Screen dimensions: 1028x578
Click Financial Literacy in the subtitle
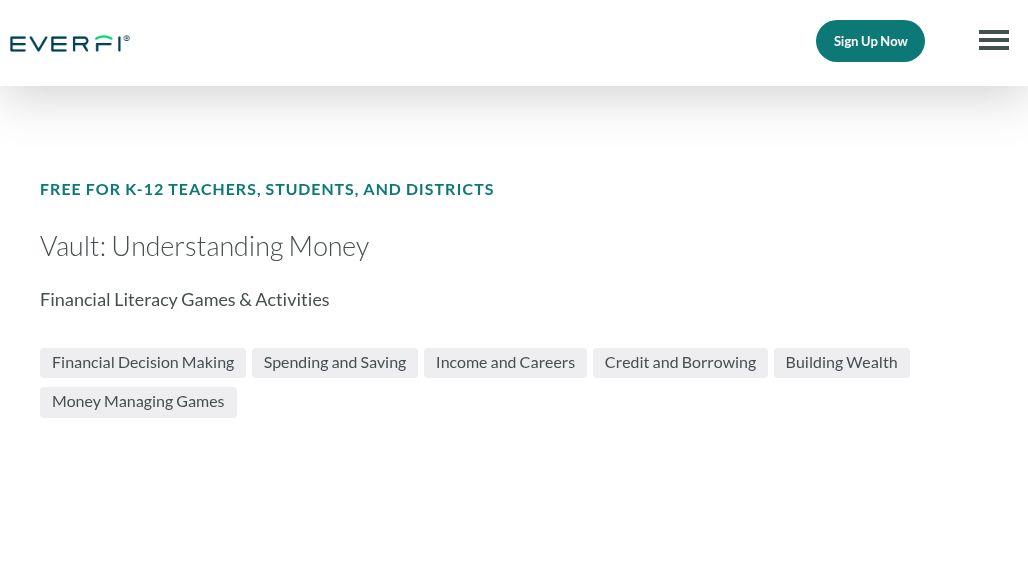click(109, 300)
